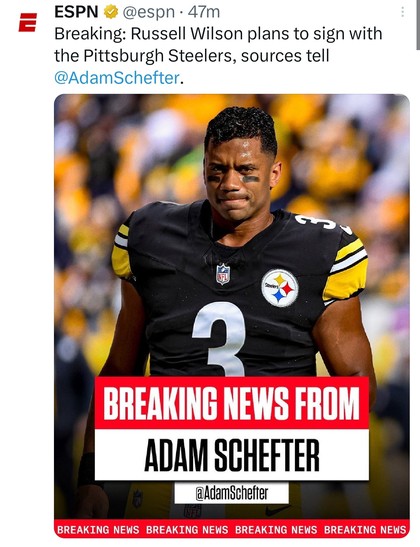Open the 47m tweet timestamp
This screenshot has width=420, height=547.
tap(204, 12)
